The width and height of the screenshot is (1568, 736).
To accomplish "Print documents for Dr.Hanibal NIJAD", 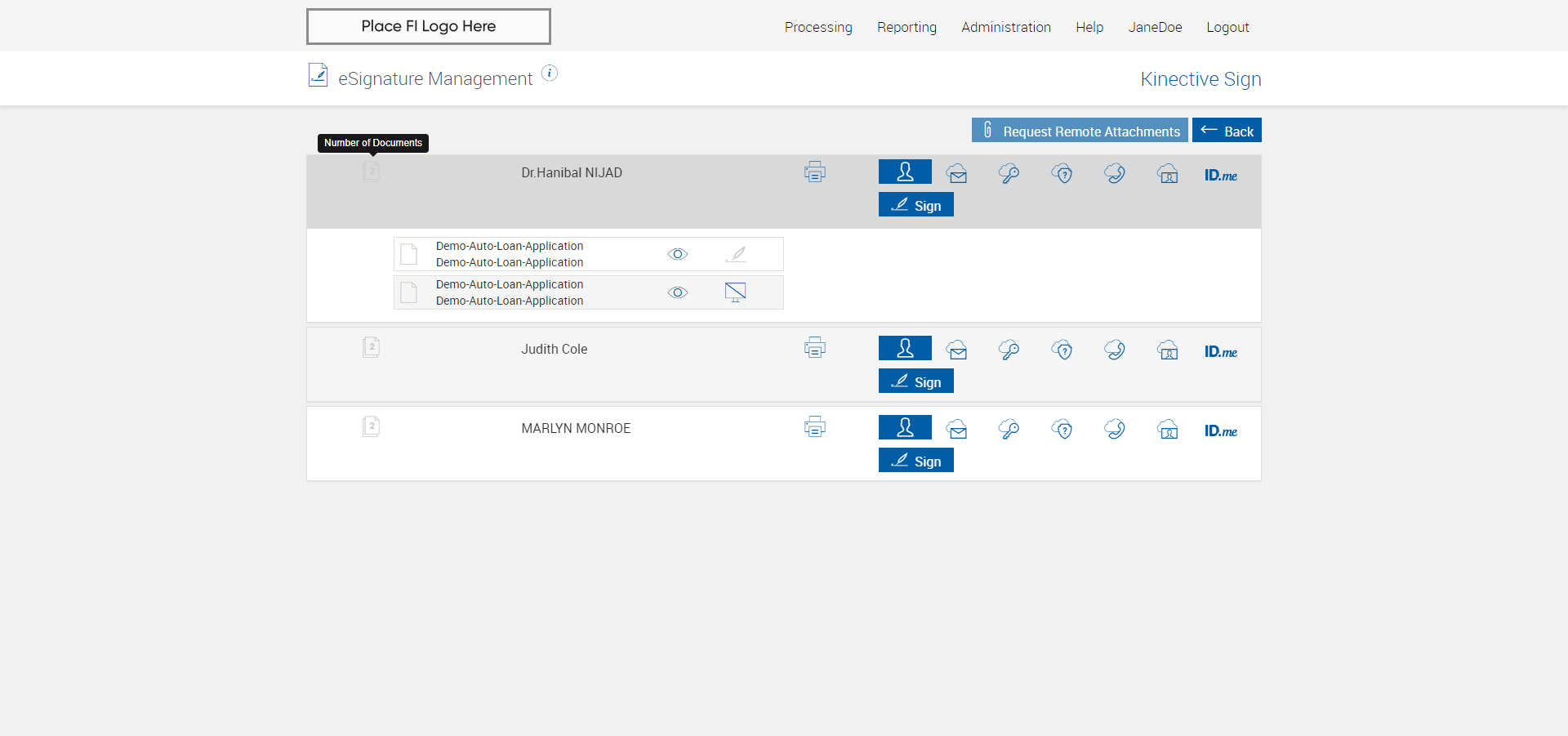I will (815, 172).
